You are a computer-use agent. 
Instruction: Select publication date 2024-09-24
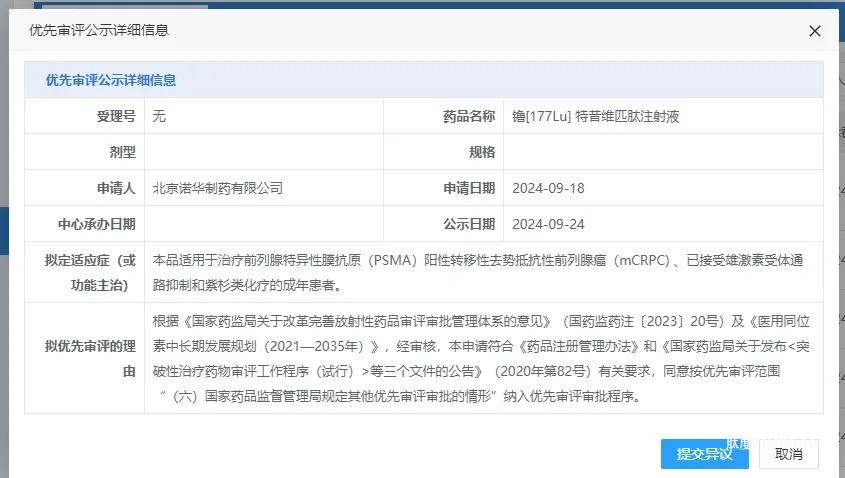548,224
